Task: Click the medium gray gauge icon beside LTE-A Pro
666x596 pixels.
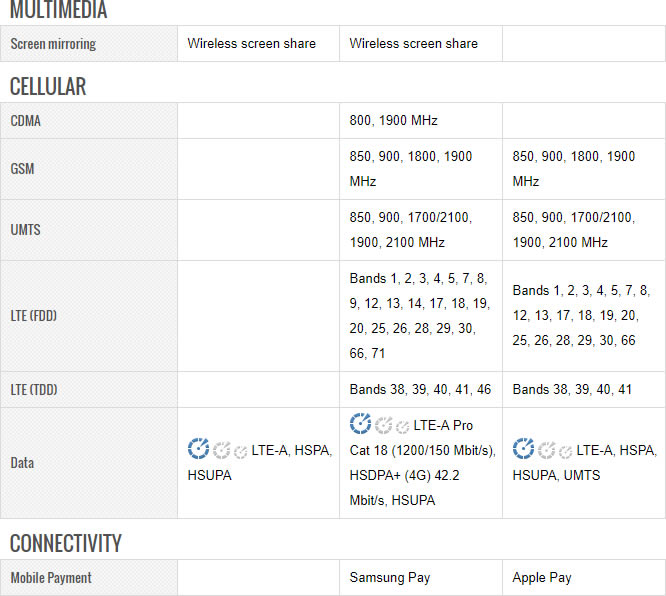Action: [x=383, y=426]
